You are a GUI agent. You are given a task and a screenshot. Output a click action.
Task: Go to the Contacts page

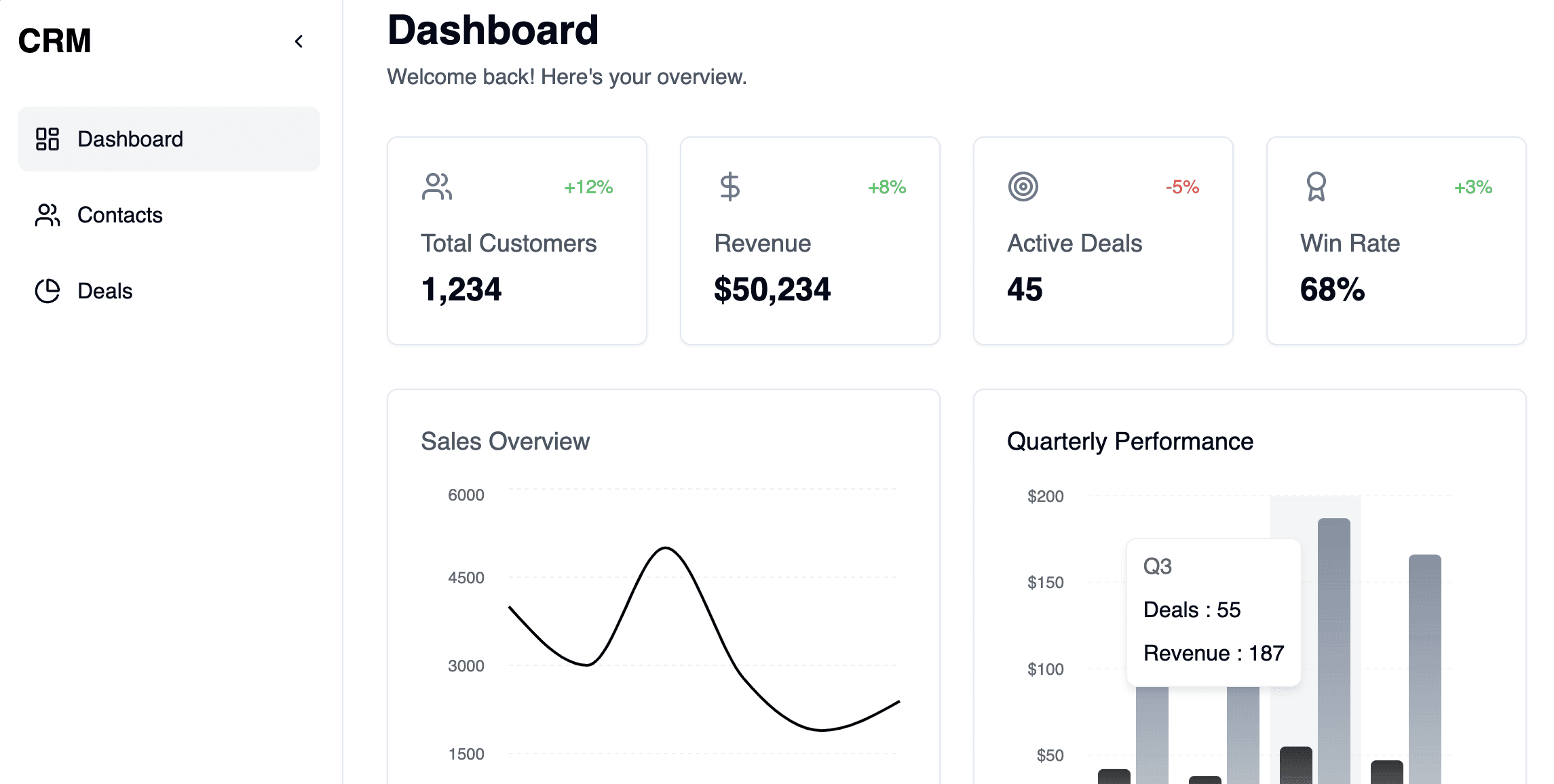pos(169,215)
